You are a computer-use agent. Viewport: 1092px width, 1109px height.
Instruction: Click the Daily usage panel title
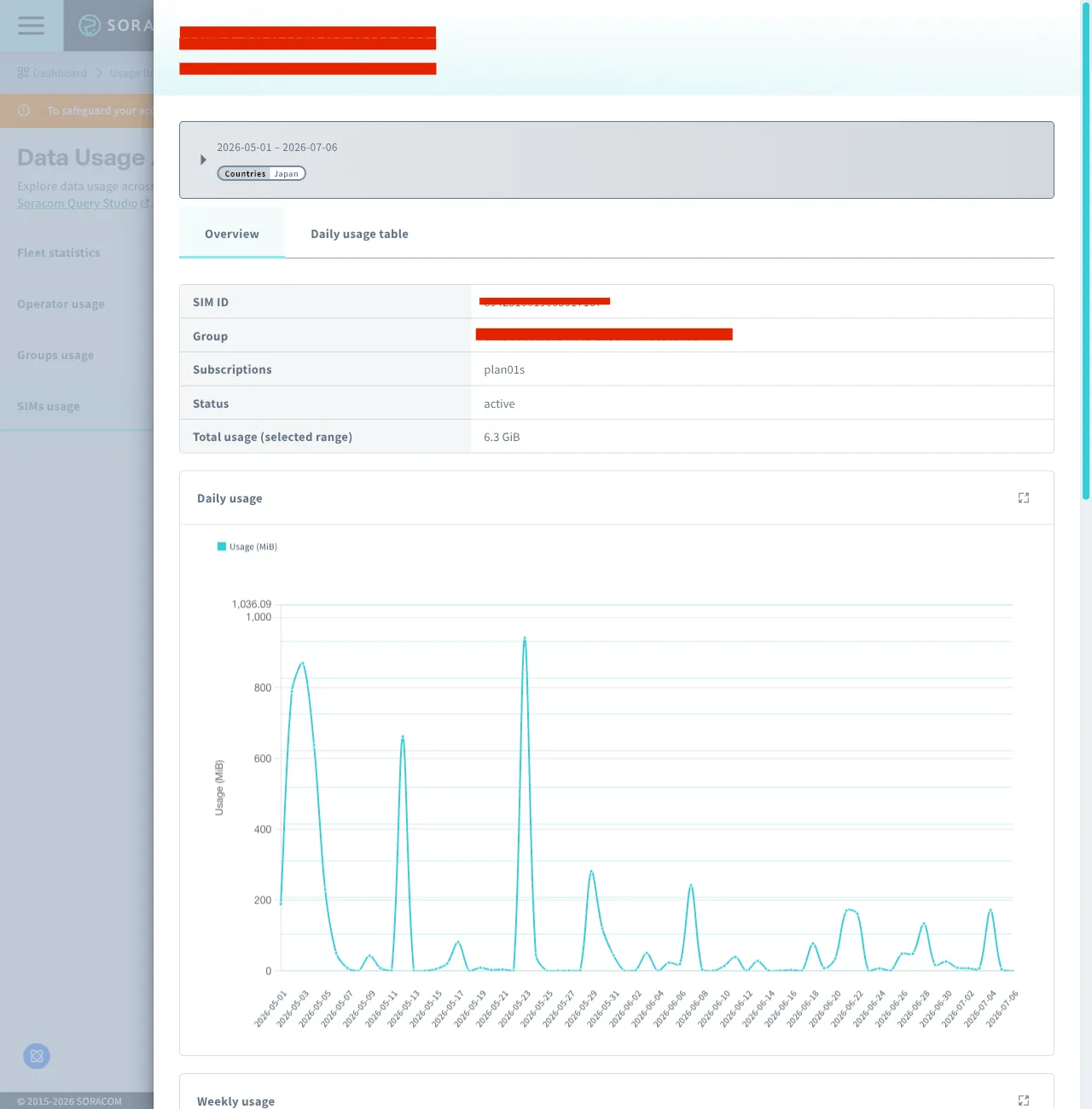[229, 498]
